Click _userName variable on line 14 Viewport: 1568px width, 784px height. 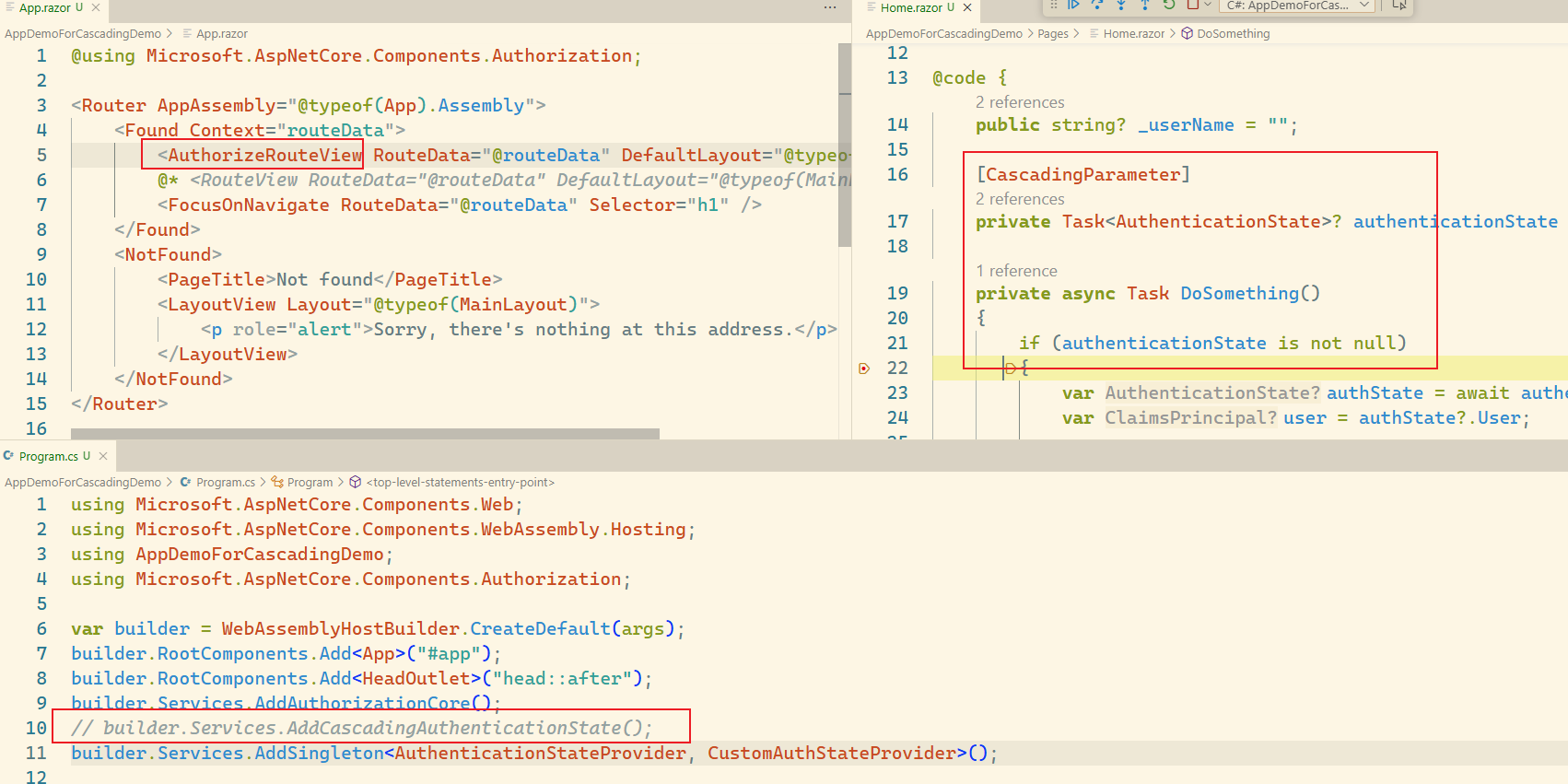pos(1186,124)
